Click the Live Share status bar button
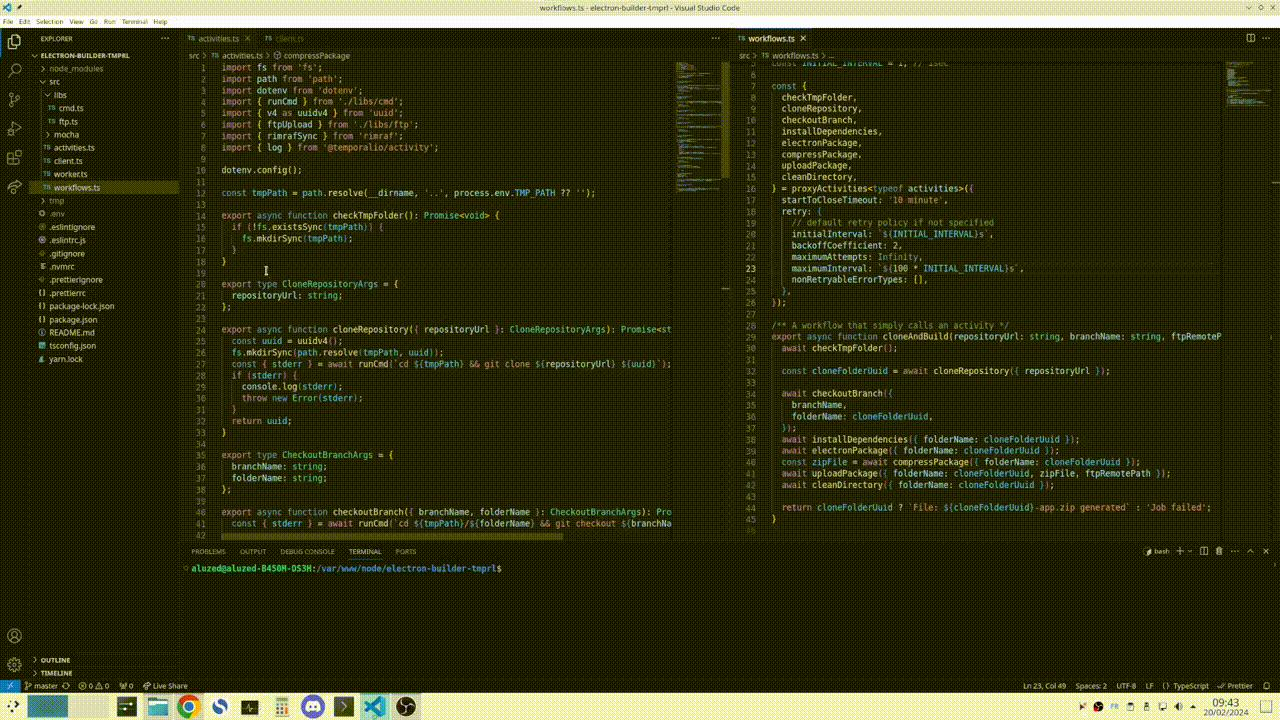The height and width of the screenshot is (720, 1280). pyautogui.click(x=164, y=686)
